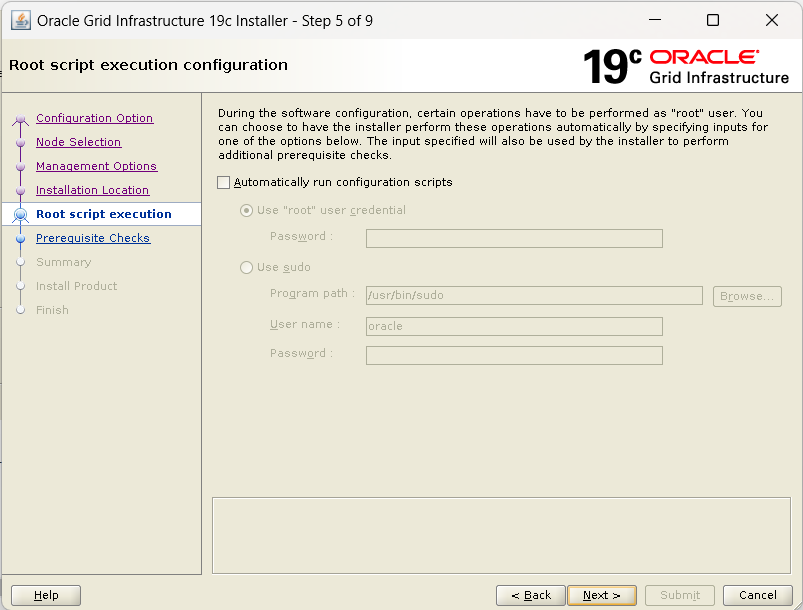Enable Automatically run configuration scripts checkbox
Screen dimensions: 803x610
[223, 182]
